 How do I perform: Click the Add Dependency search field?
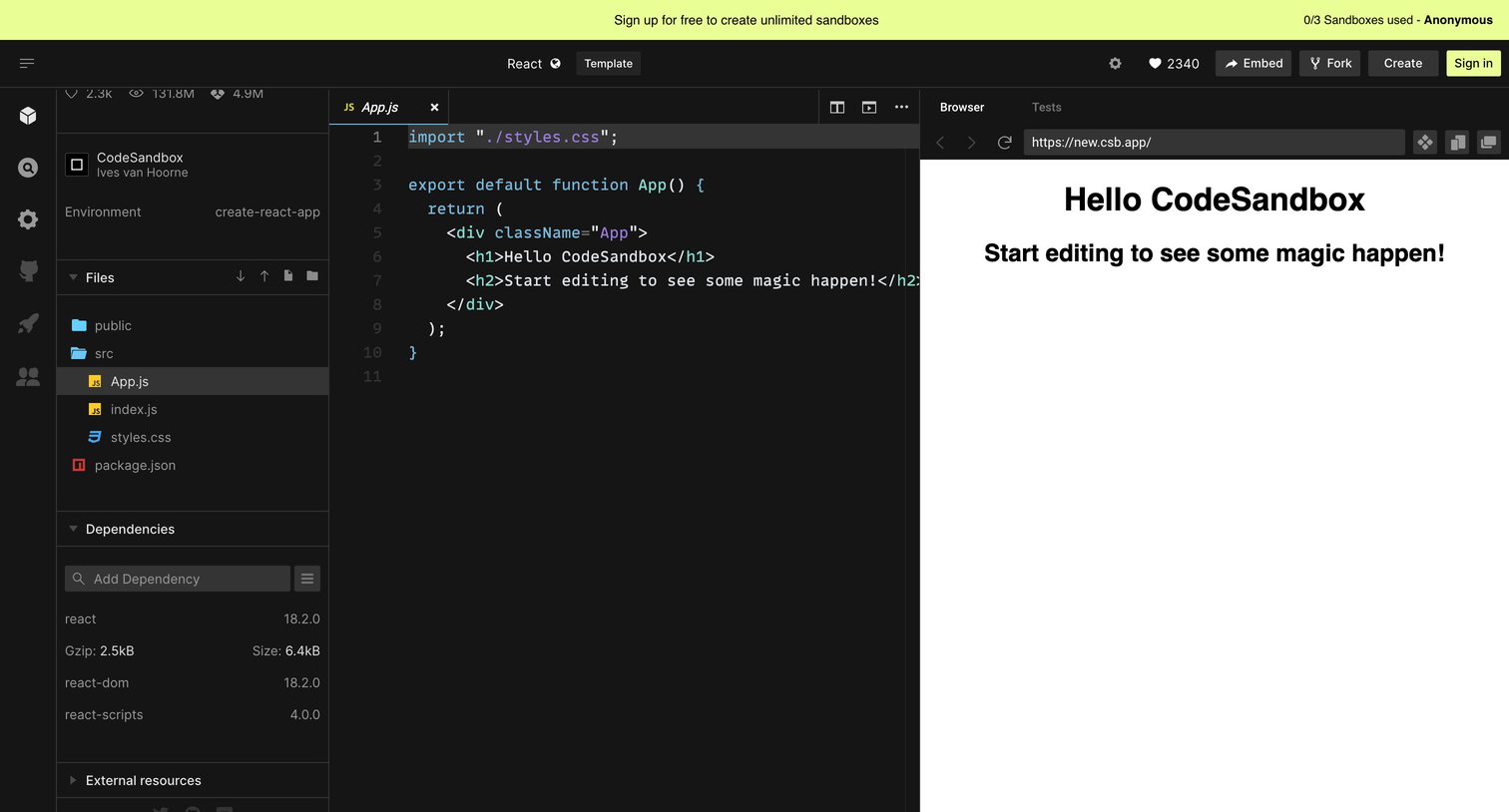pos(178,579)
